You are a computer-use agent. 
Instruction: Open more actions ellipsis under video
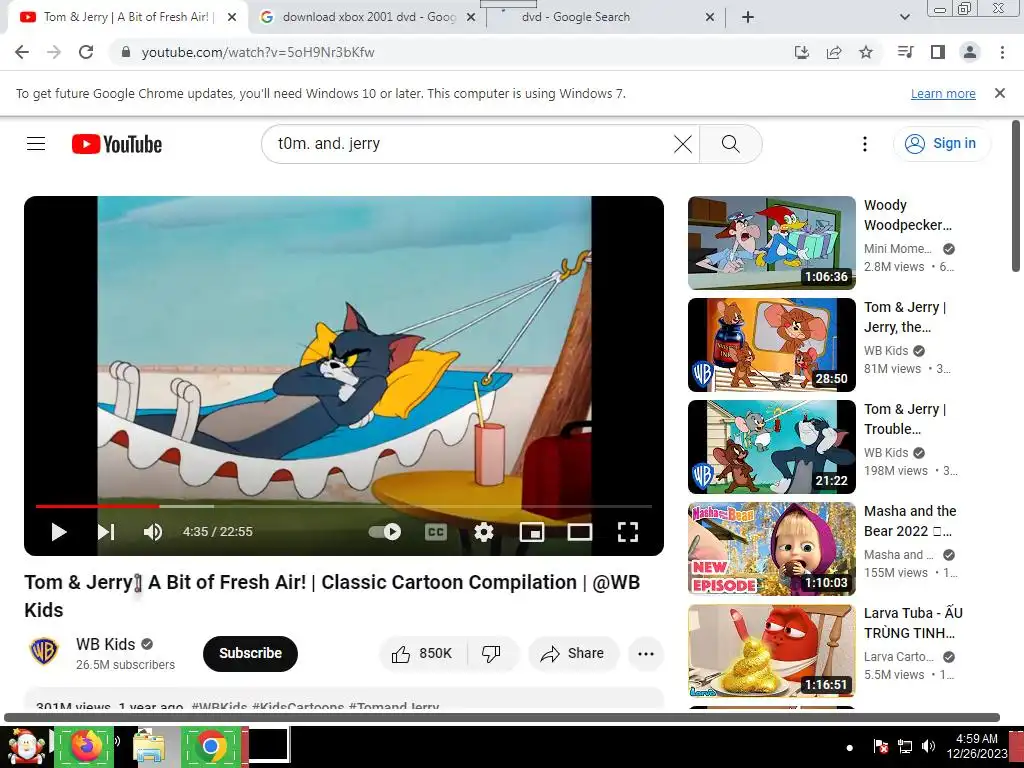646,654
